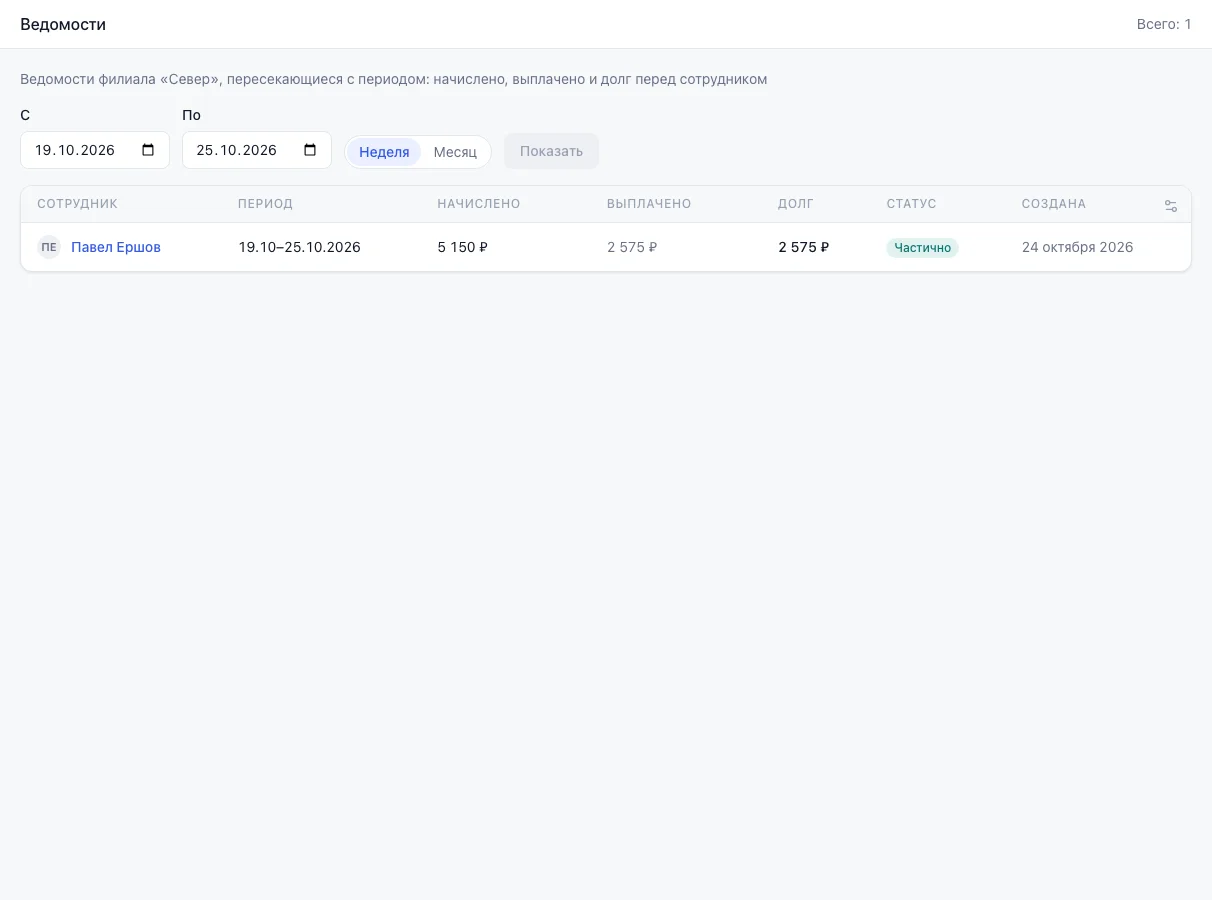
Task: Open table column settings icon
Action: coord(1171,206)
